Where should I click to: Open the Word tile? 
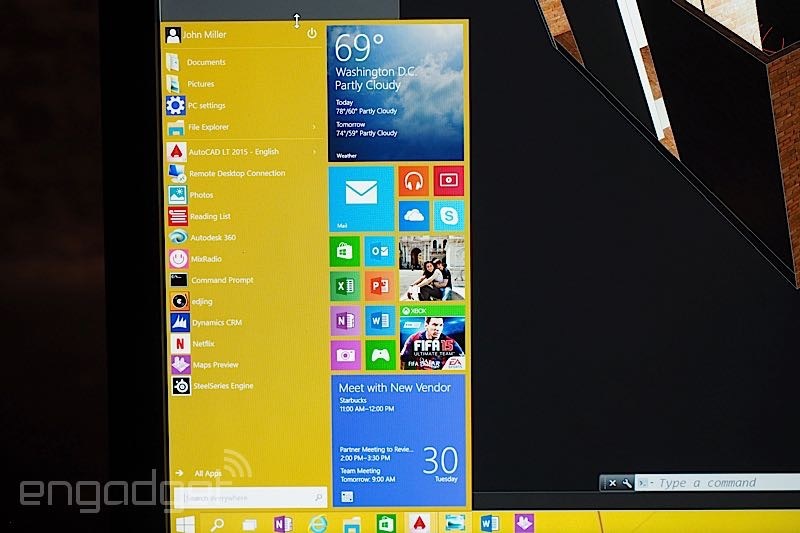(381, 321)
